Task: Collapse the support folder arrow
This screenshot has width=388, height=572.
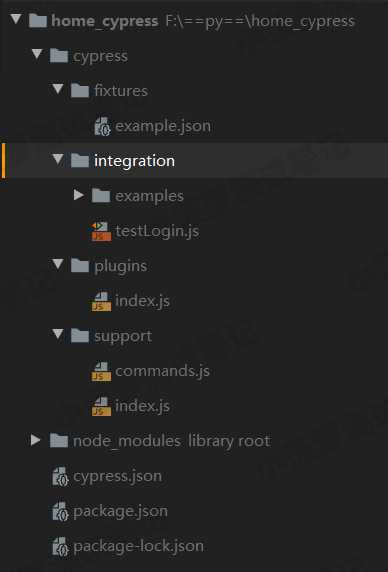Action: click(58, 335)
